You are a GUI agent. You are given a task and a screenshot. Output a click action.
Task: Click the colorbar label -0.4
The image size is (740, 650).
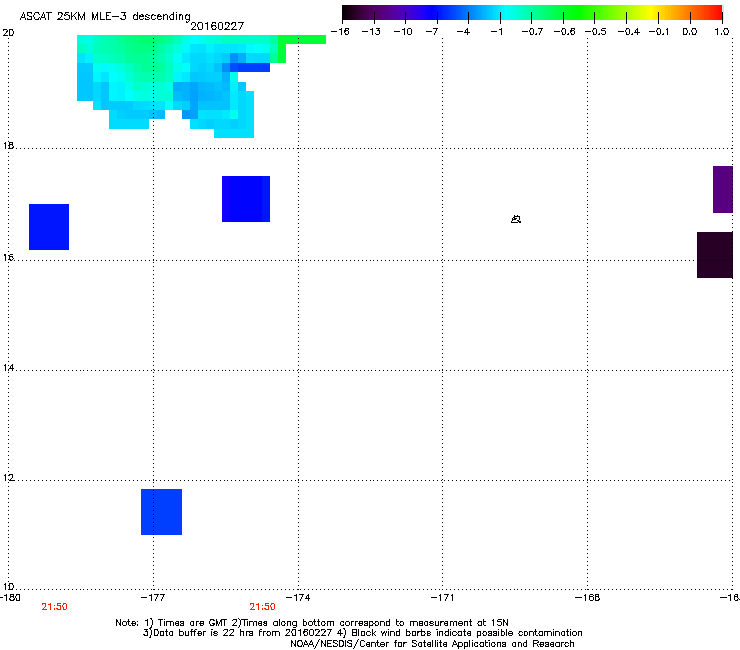(629, 32)
